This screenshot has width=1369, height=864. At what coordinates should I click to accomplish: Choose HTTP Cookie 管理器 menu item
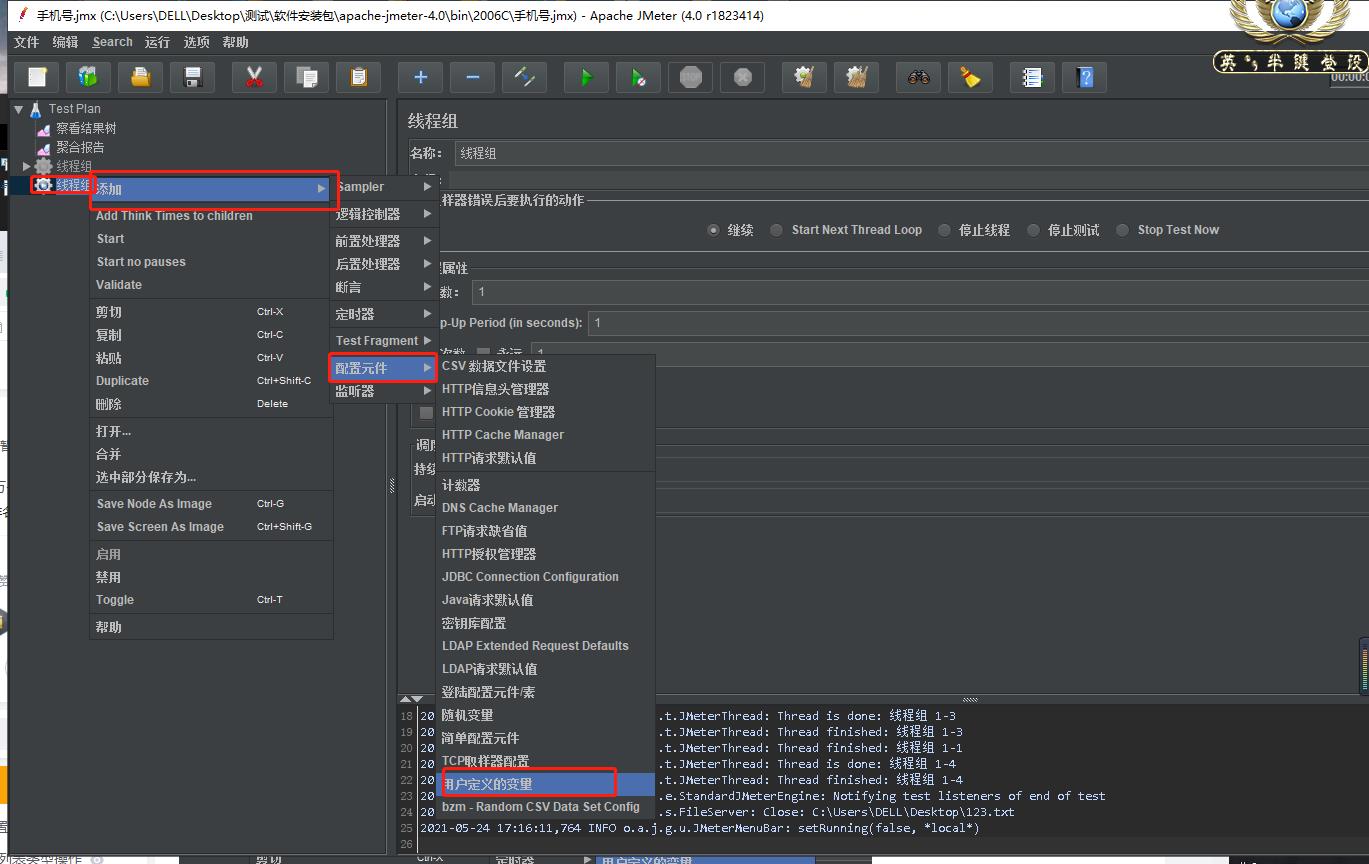546,412
